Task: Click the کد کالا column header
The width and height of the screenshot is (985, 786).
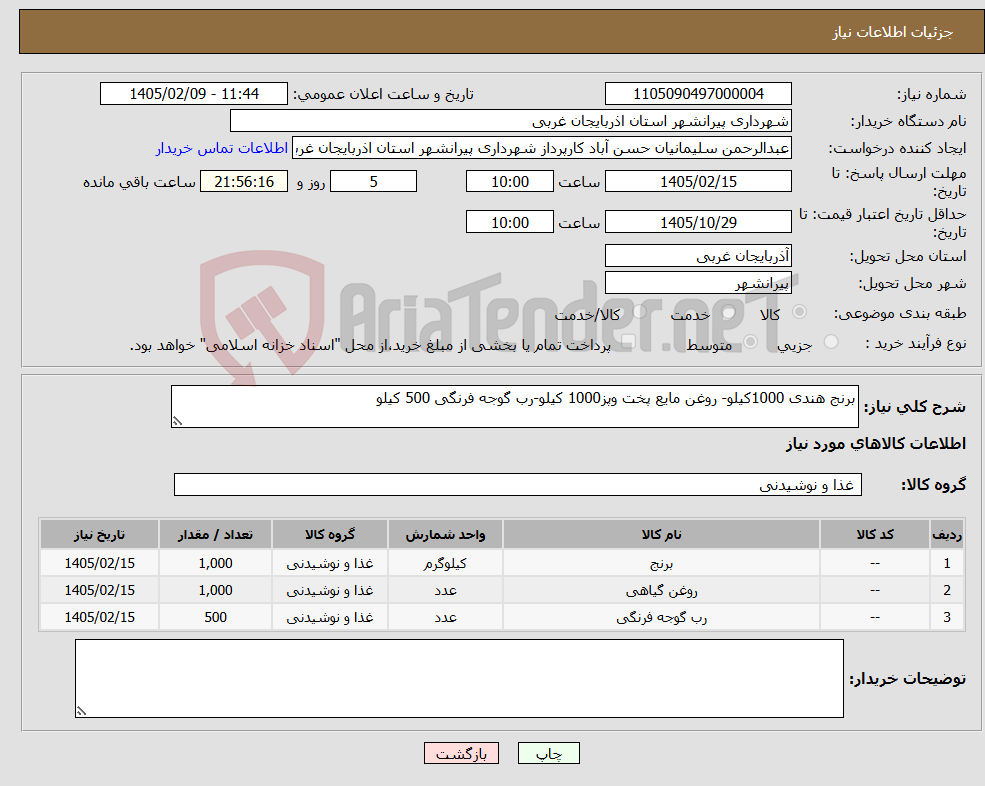Action: click(x=874, y=535)
